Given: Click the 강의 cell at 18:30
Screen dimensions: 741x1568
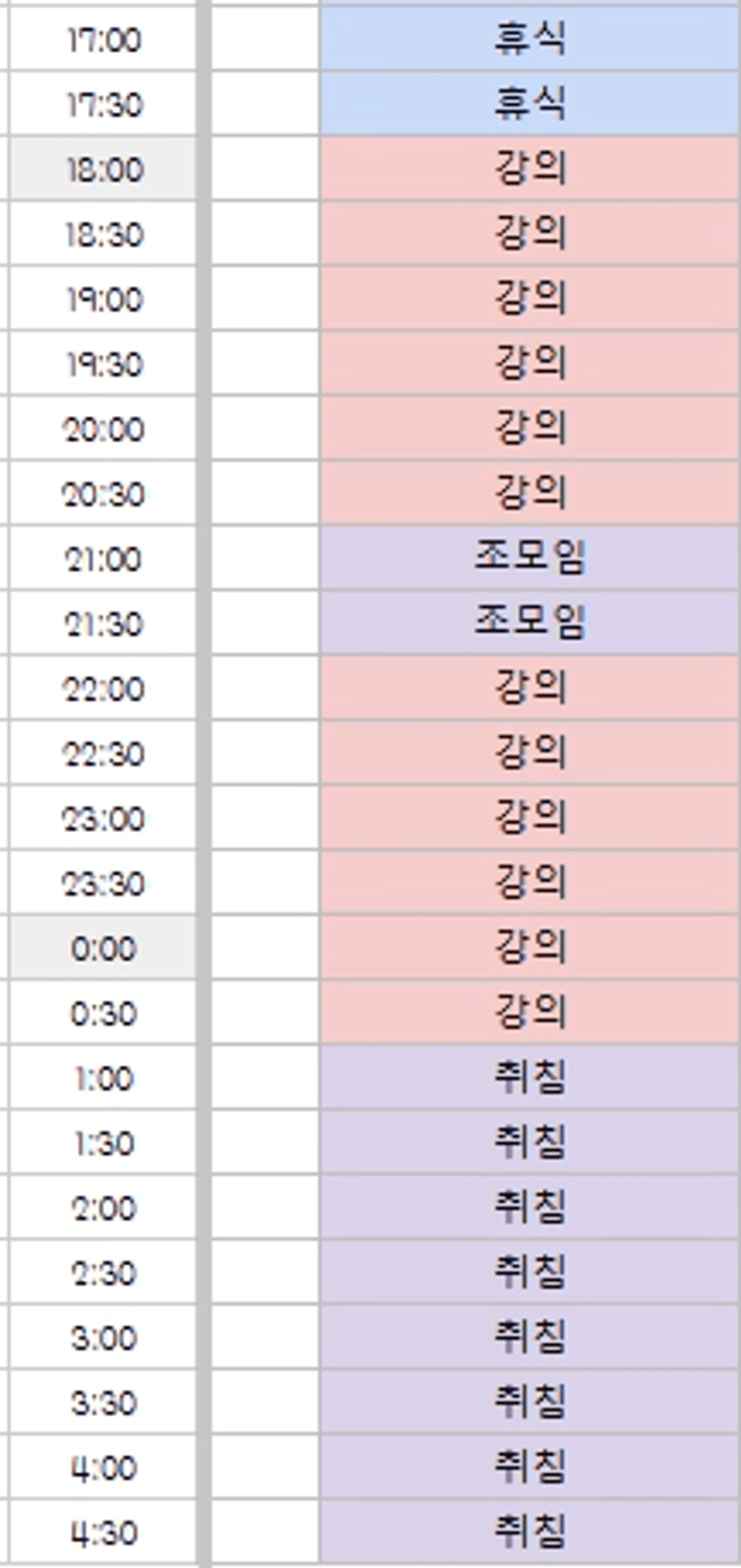Looking at the screenshot, I should coord(530,234).
